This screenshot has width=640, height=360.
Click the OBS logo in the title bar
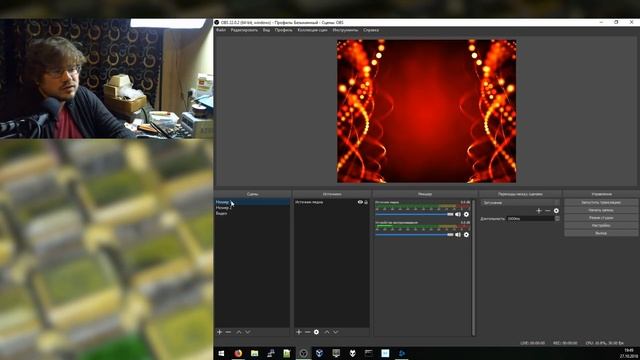click(217, 22)
